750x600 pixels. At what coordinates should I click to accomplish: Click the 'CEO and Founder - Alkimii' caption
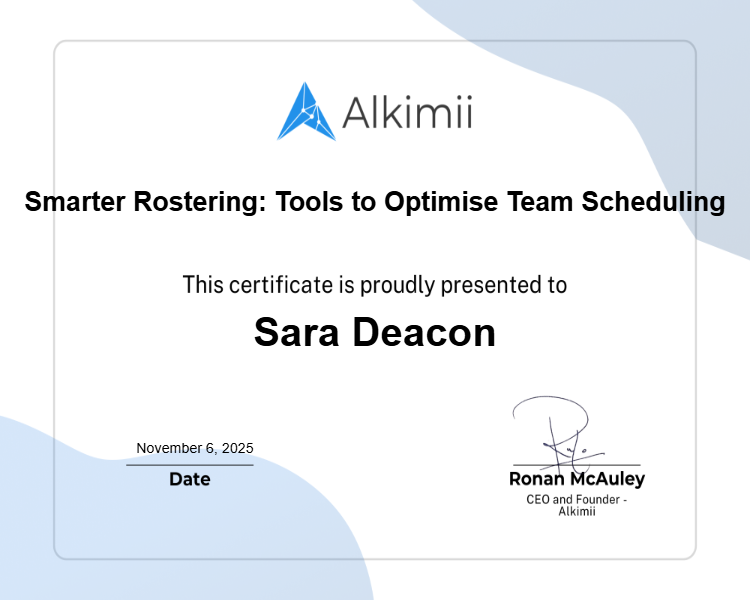577,505
